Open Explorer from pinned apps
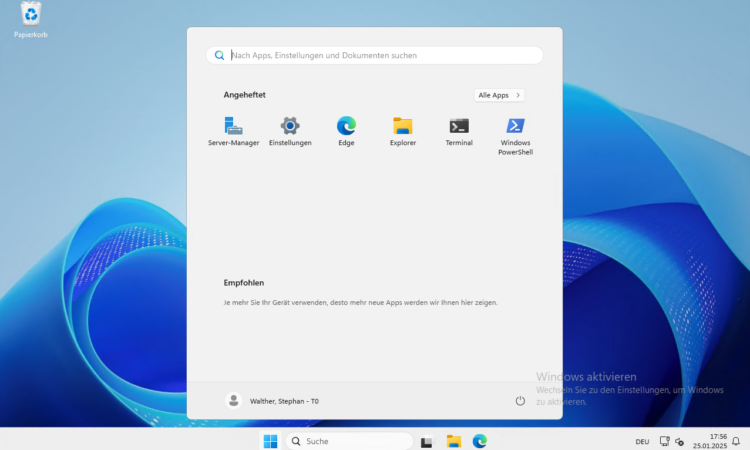The height and width of the screenshot is (450, 750). (x=403, y=131)
